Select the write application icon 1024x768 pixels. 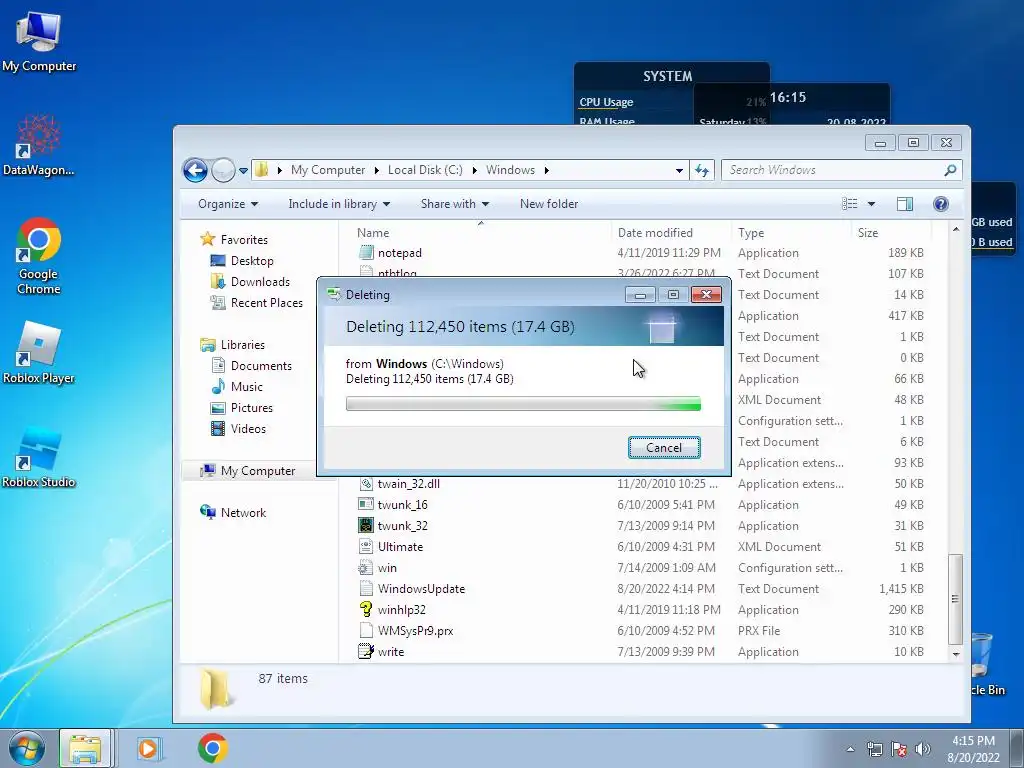click(366, 652)
